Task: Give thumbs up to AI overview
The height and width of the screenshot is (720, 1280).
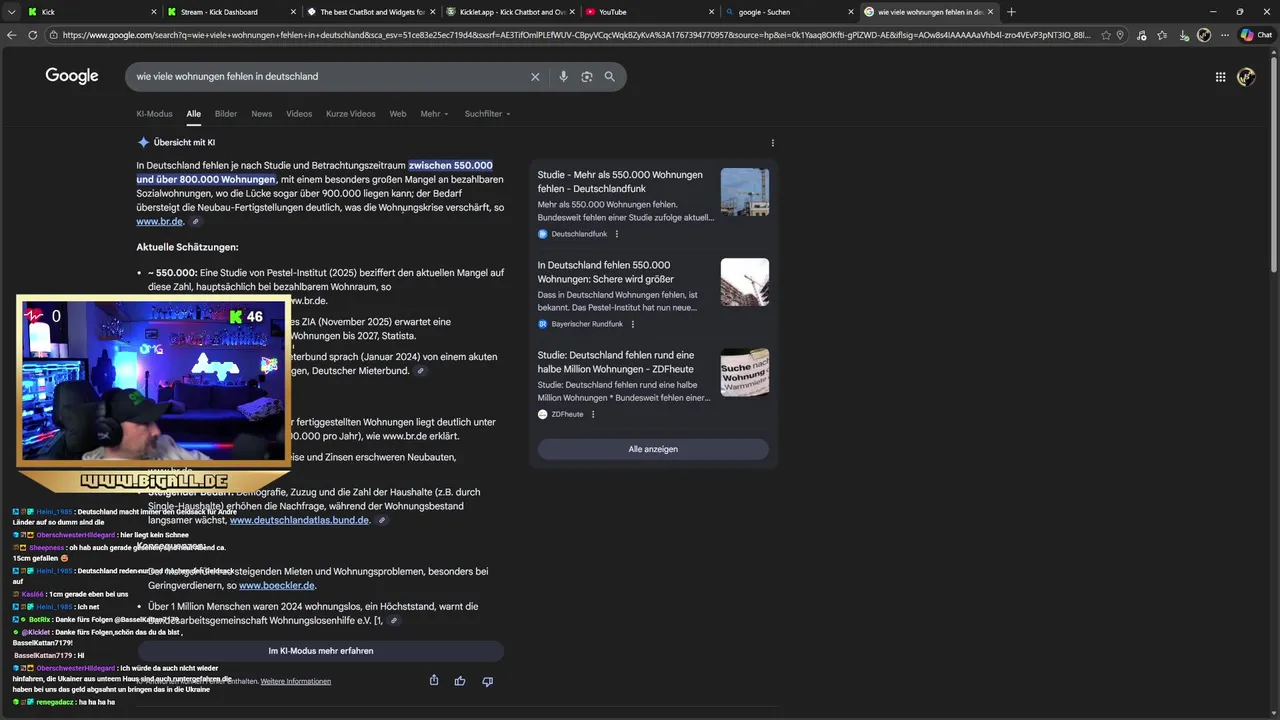Action: [x=460, y=681]
